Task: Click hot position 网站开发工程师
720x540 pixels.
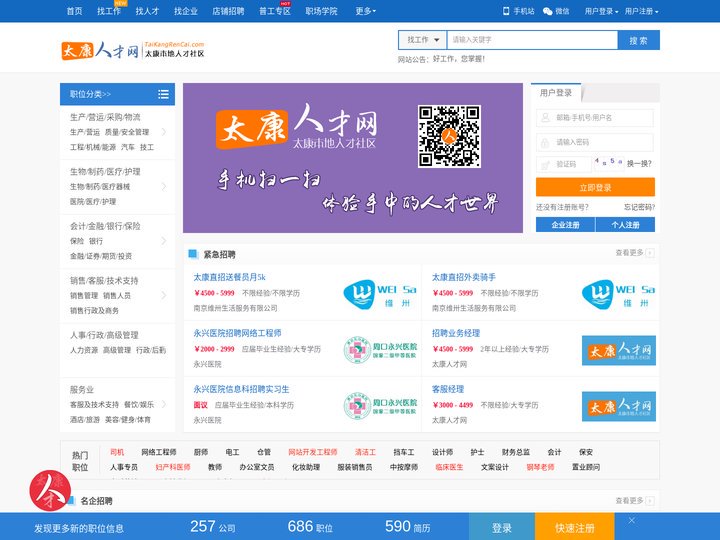Action: pyautogui.click(x=313, y=452)
